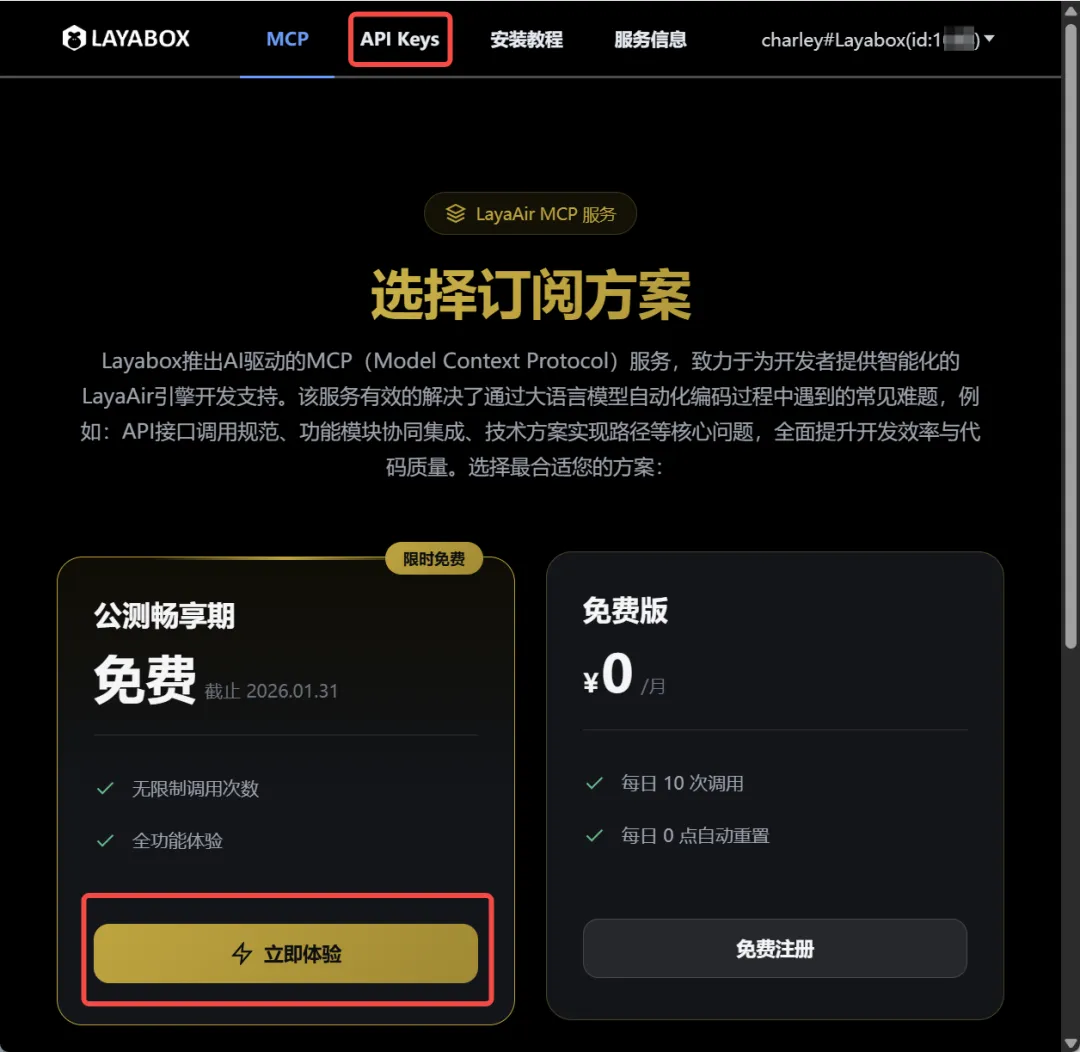Go to 安装教程 in navigation

click(x=526, y=39)
